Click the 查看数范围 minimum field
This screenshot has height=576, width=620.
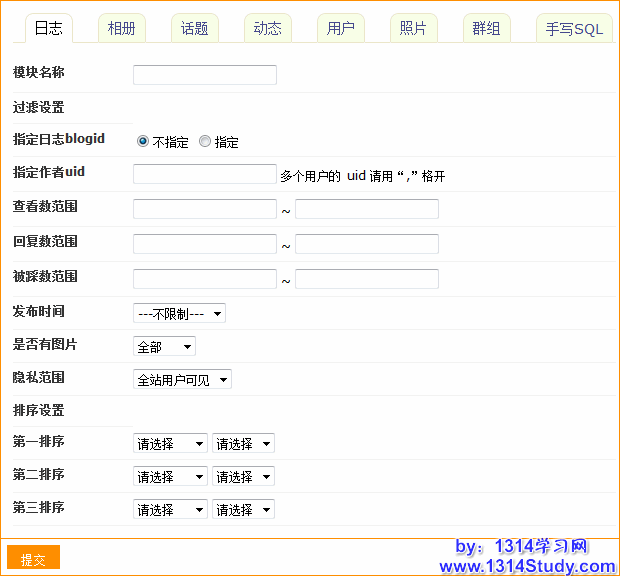pos(205,209)
